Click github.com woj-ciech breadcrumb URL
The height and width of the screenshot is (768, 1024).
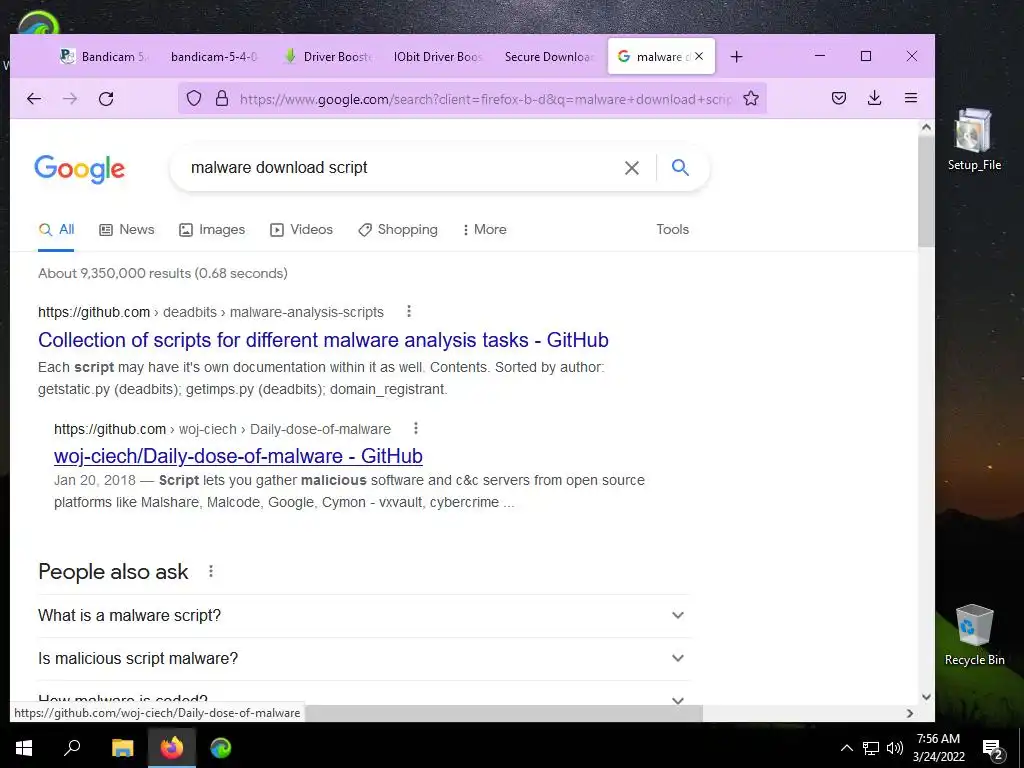222,429
